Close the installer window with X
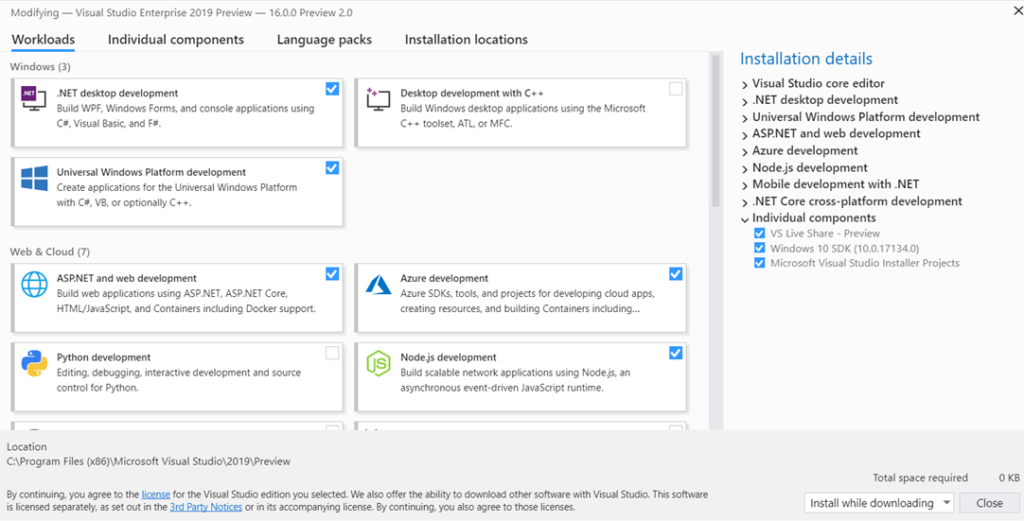The height and width of the screenshot is (521, 1024). pos(1016,10)
